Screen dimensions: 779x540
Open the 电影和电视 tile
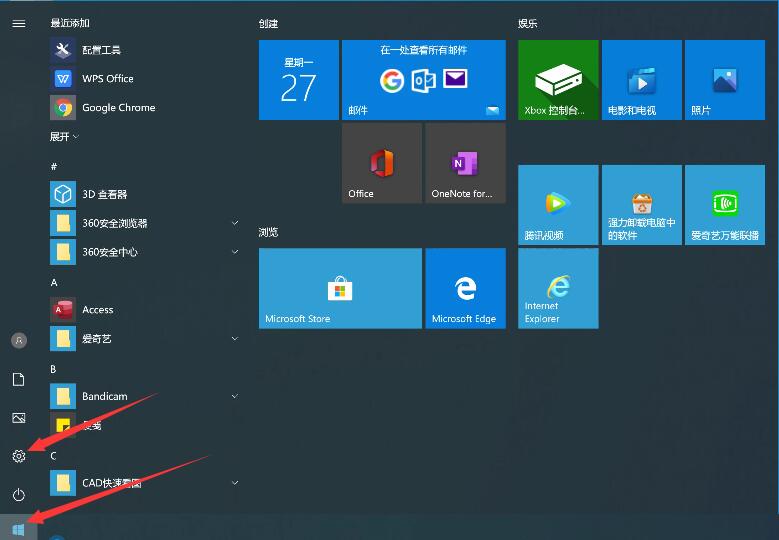642,80
